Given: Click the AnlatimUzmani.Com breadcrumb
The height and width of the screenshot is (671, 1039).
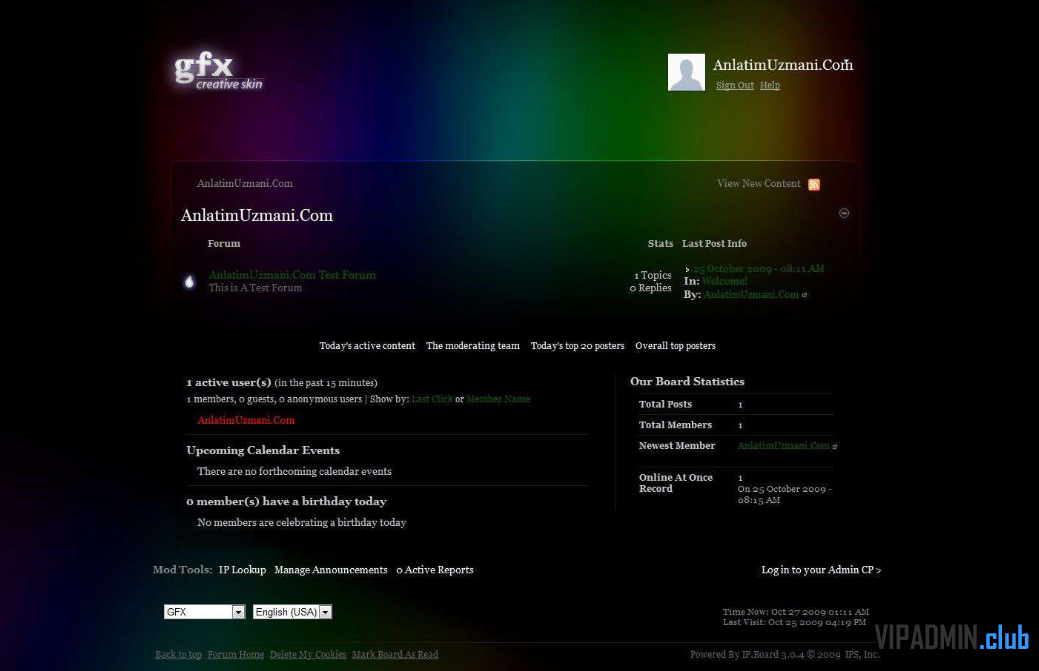Looking at the screenshot, I should point(245,183).
